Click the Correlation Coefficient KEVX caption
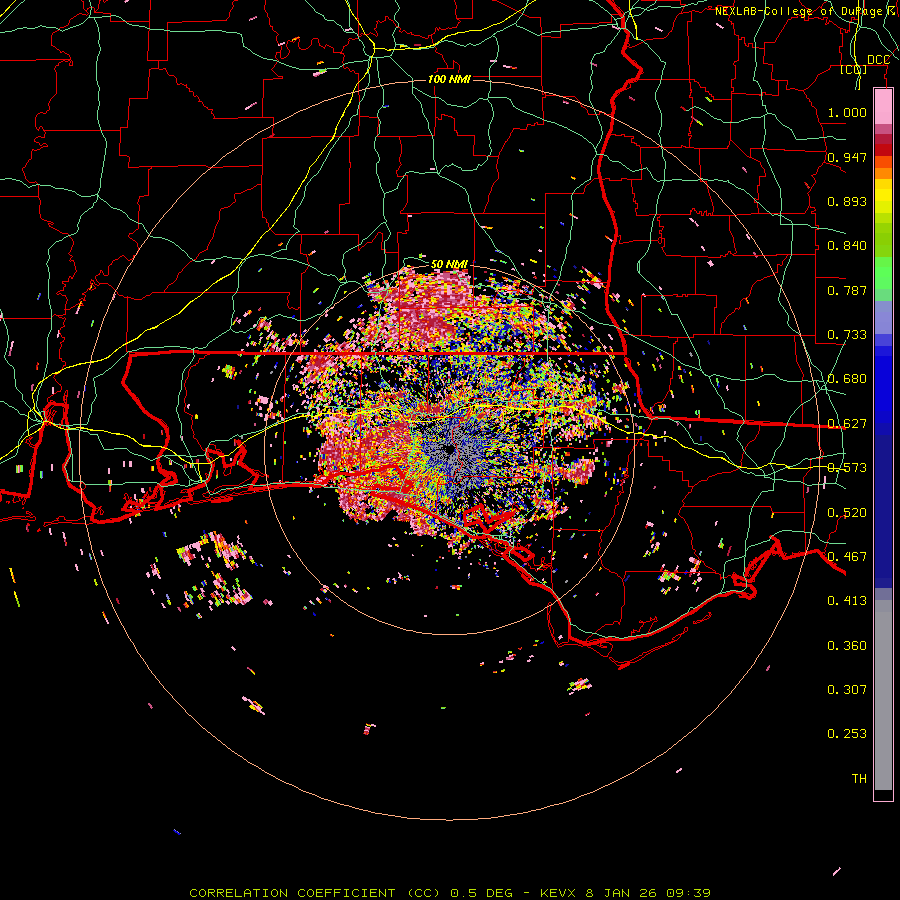This screenshot has height=900, width=900. 450,893
